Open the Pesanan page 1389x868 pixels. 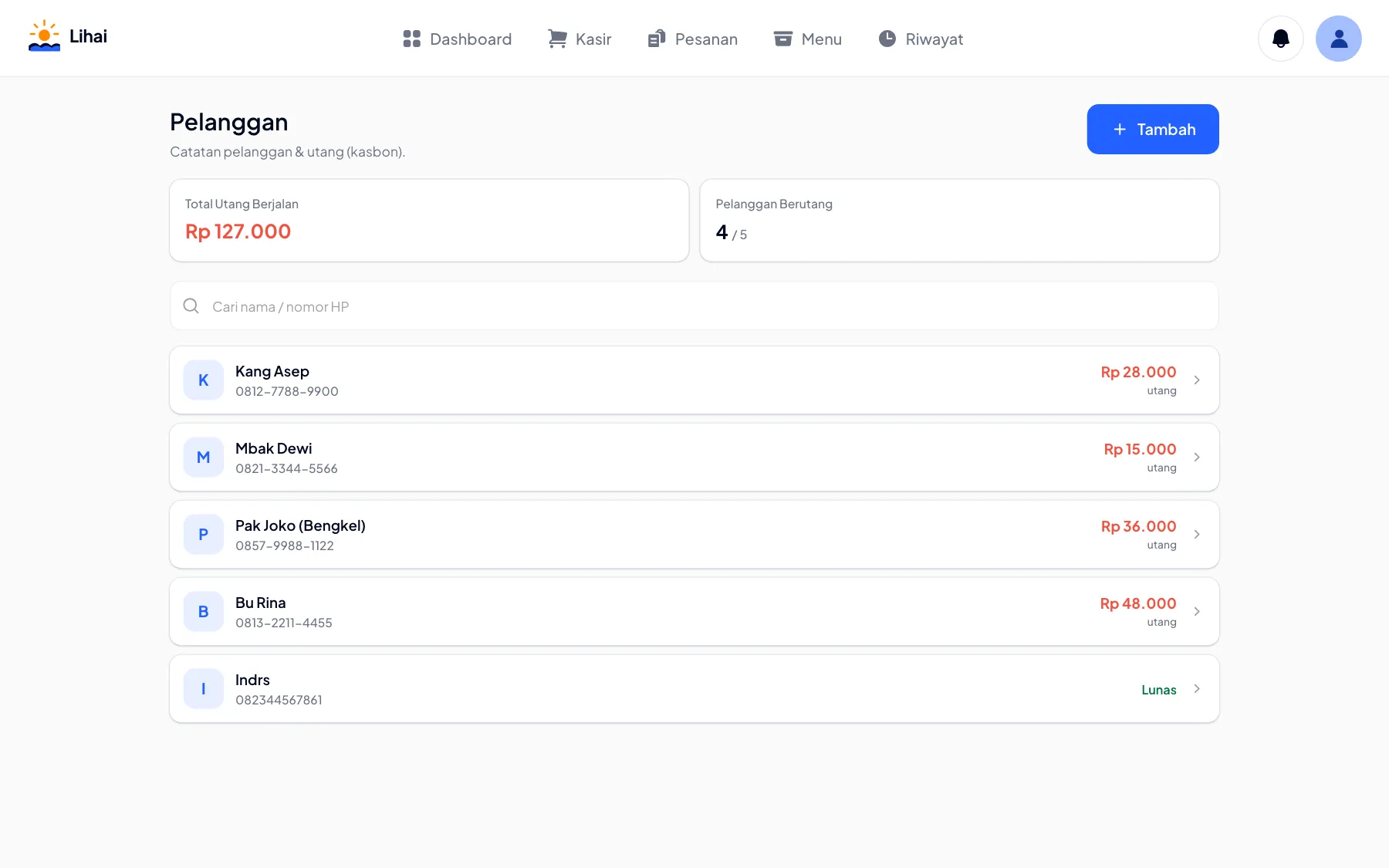click(x=693, y=39)
